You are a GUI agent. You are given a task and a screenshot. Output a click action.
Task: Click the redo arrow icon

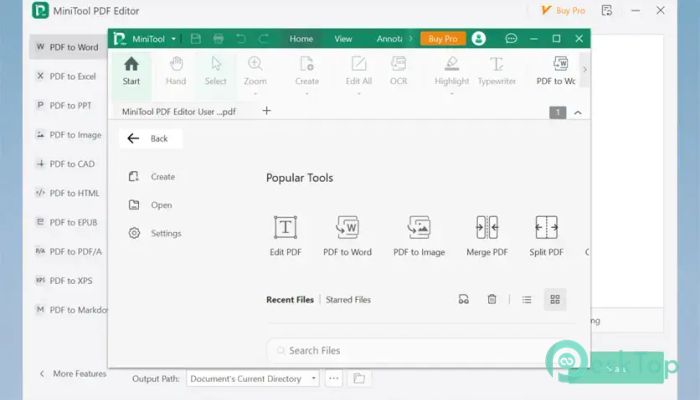[x=264, y=39]
